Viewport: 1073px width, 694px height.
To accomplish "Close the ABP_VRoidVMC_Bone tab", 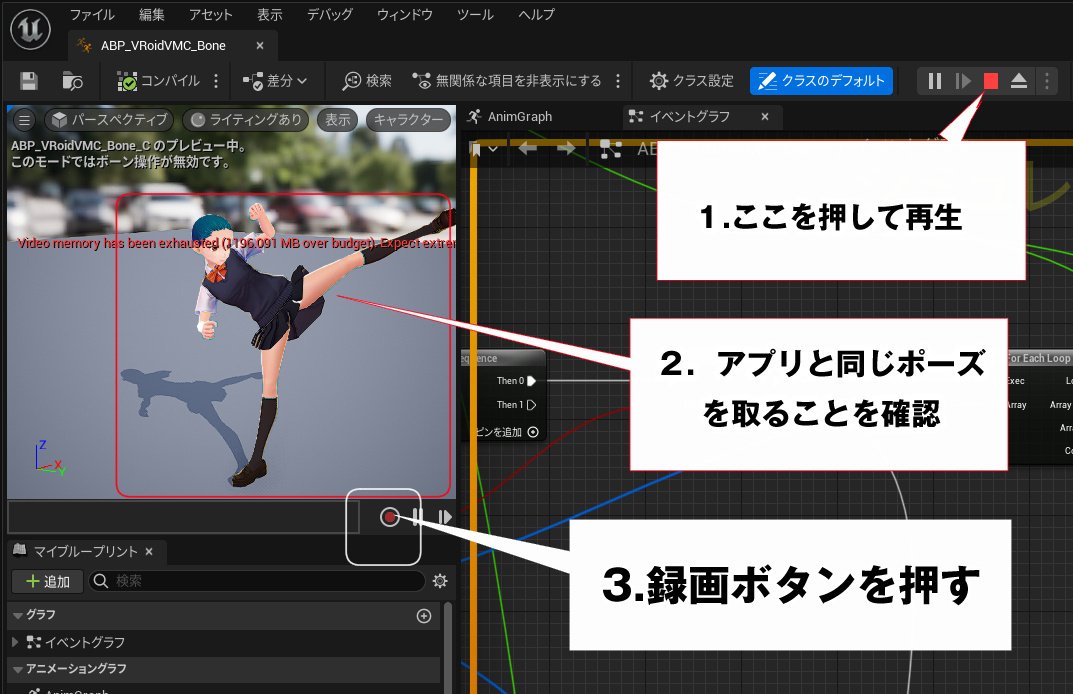I will click(260, 46).
